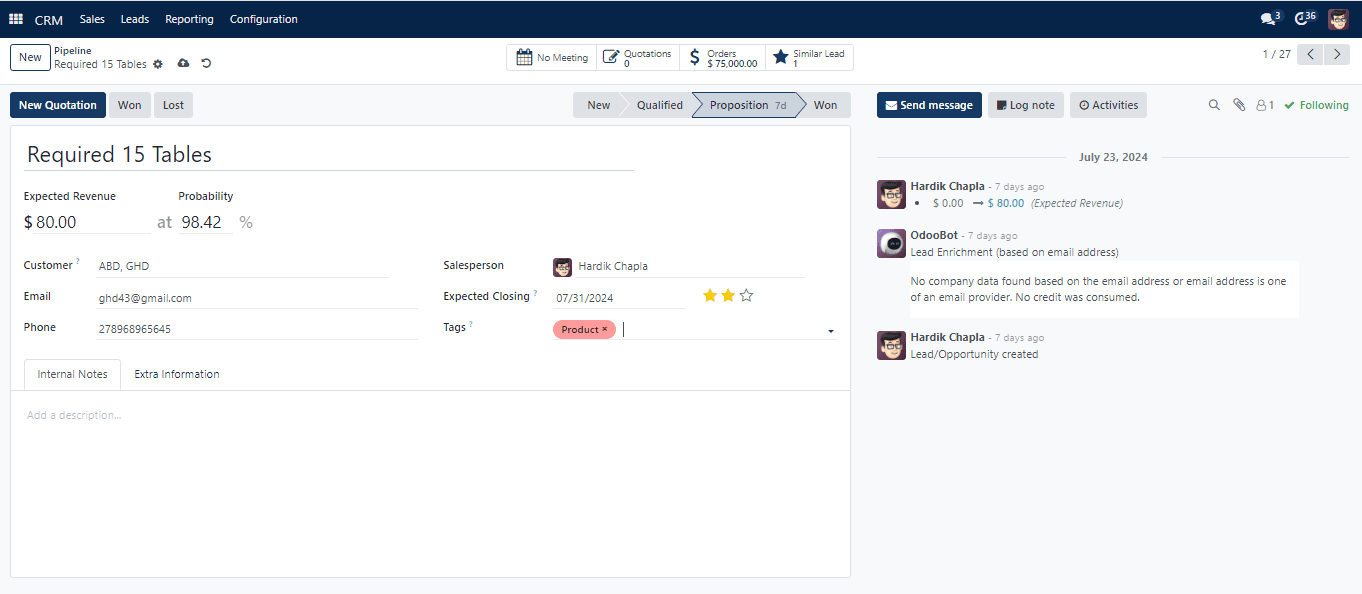Set priority to three stars

point(746,296)
